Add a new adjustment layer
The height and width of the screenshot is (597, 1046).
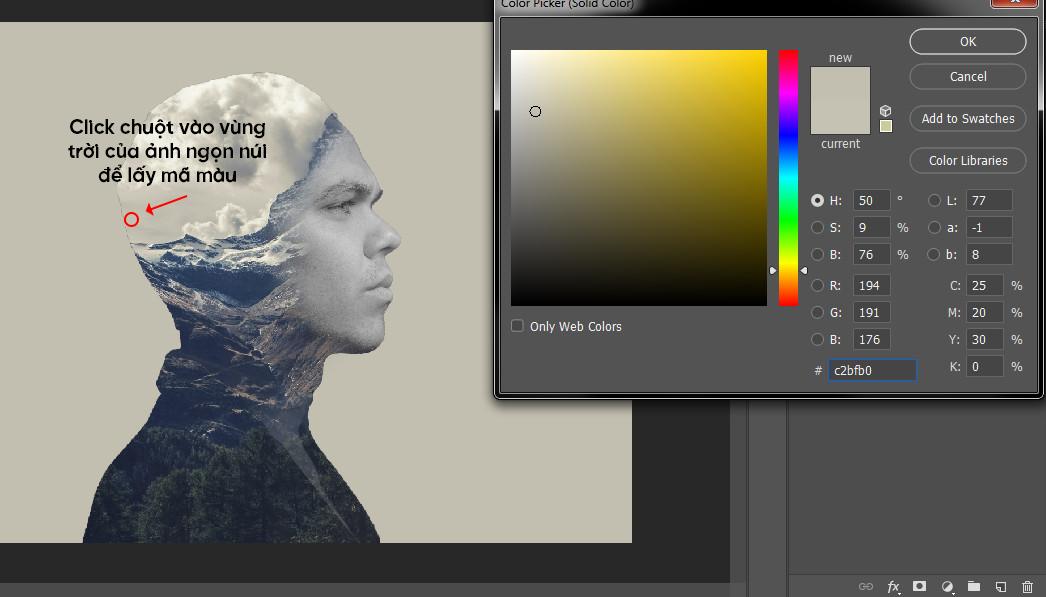[946, 586]
